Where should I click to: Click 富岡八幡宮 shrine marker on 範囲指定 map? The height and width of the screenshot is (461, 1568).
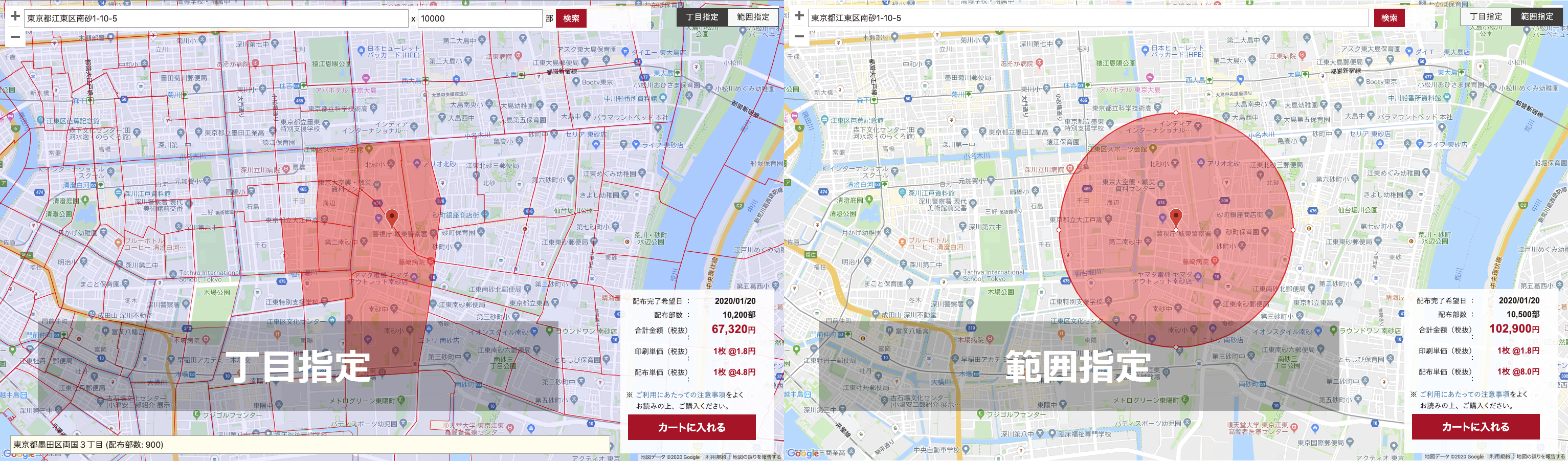(x=890, y=331)
